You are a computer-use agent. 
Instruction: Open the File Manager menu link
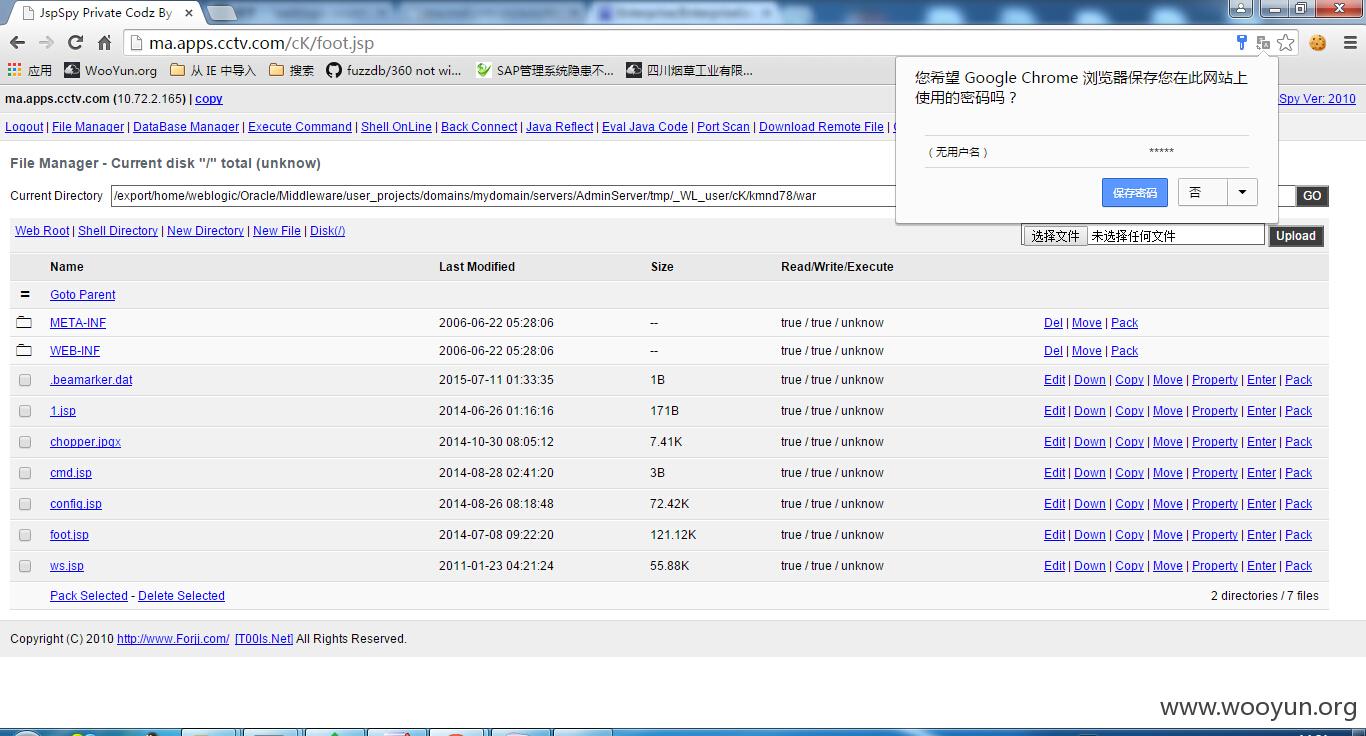pos(88,127)
